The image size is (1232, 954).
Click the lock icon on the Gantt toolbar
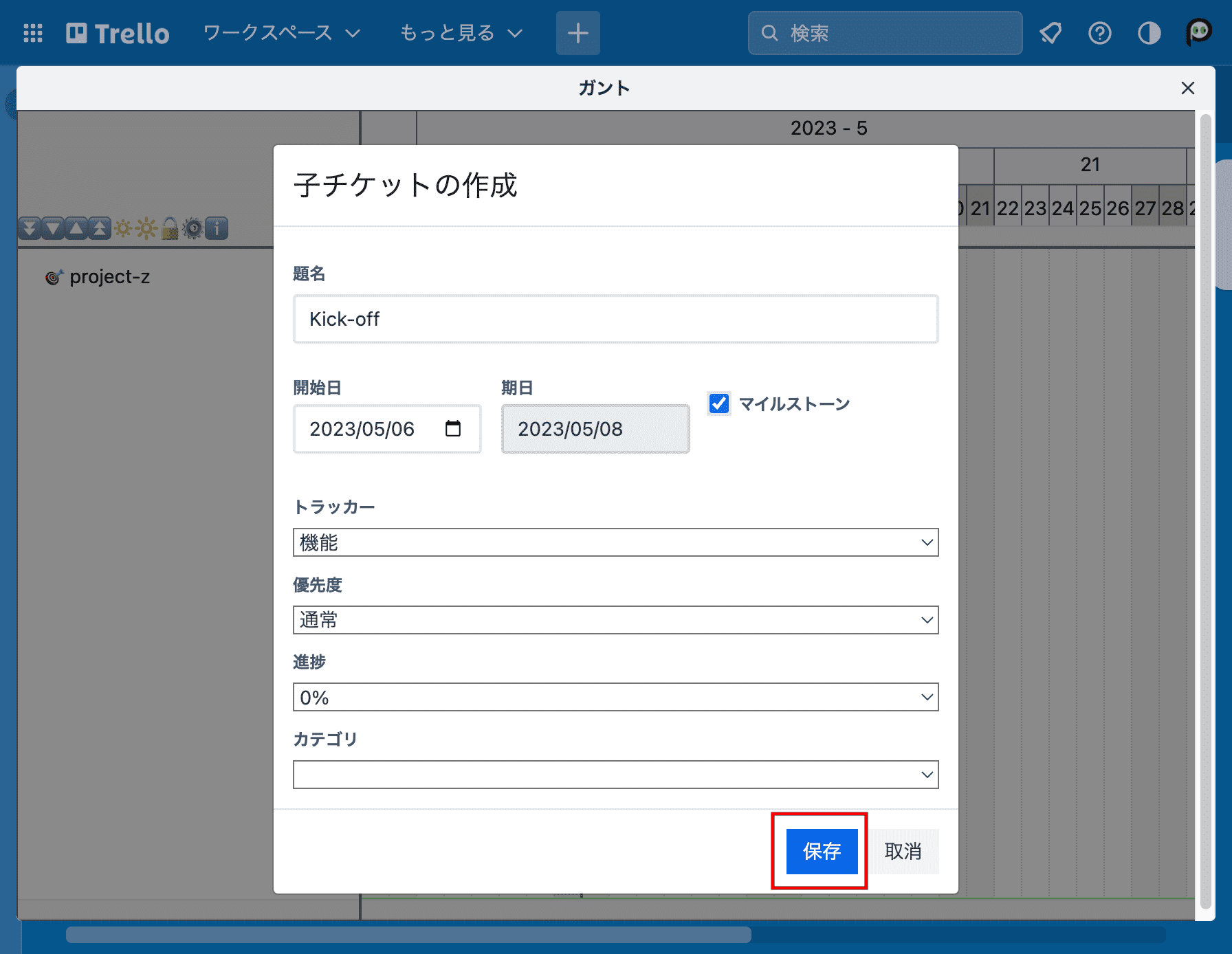pos(169,228)
